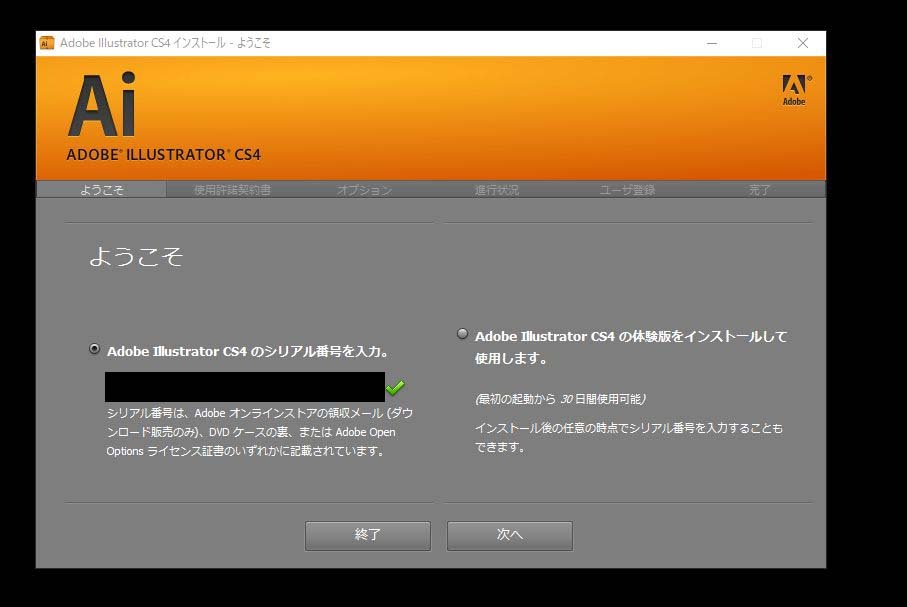Viewport: 907px width, 607px height.
Task: Open the 進行状況 step tab
Action: [497, 190]
